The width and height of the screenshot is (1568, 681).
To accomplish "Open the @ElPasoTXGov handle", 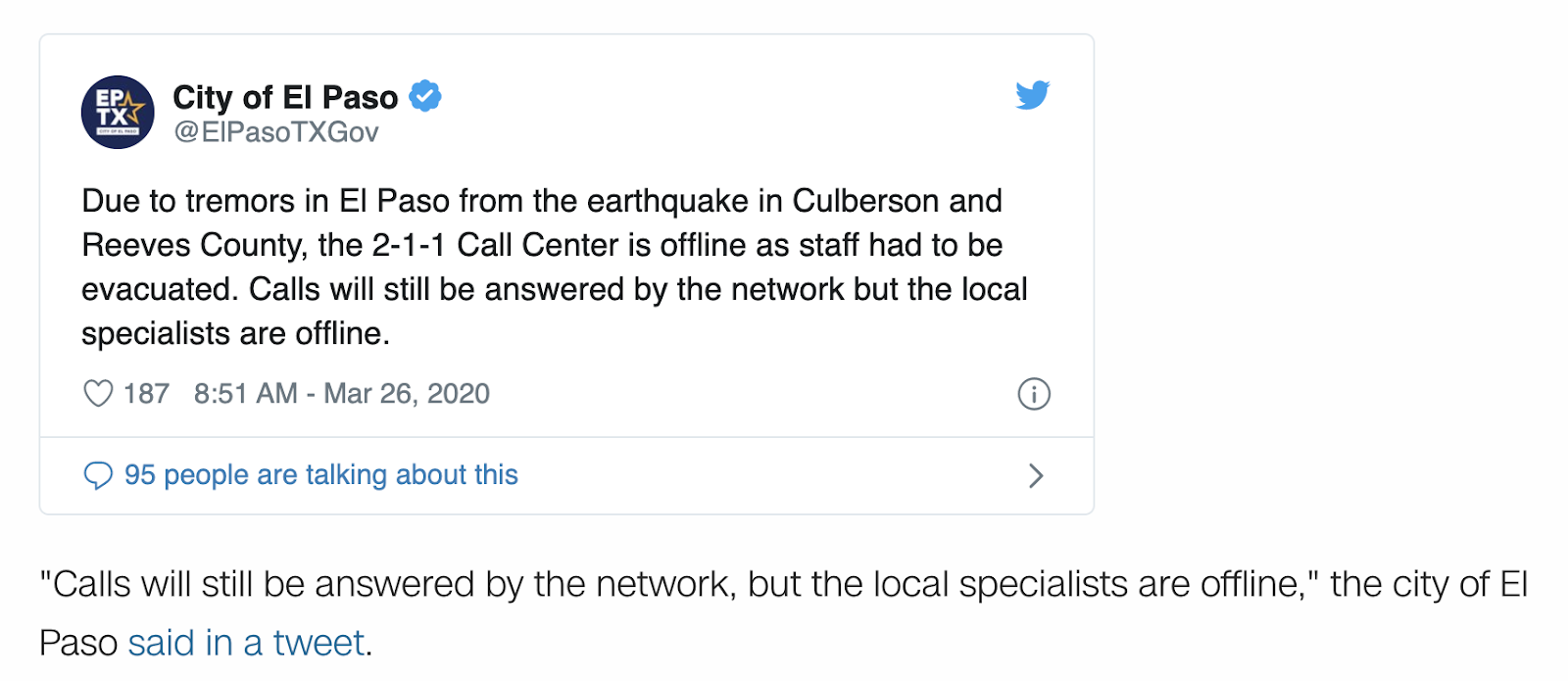I will (275, 132).
